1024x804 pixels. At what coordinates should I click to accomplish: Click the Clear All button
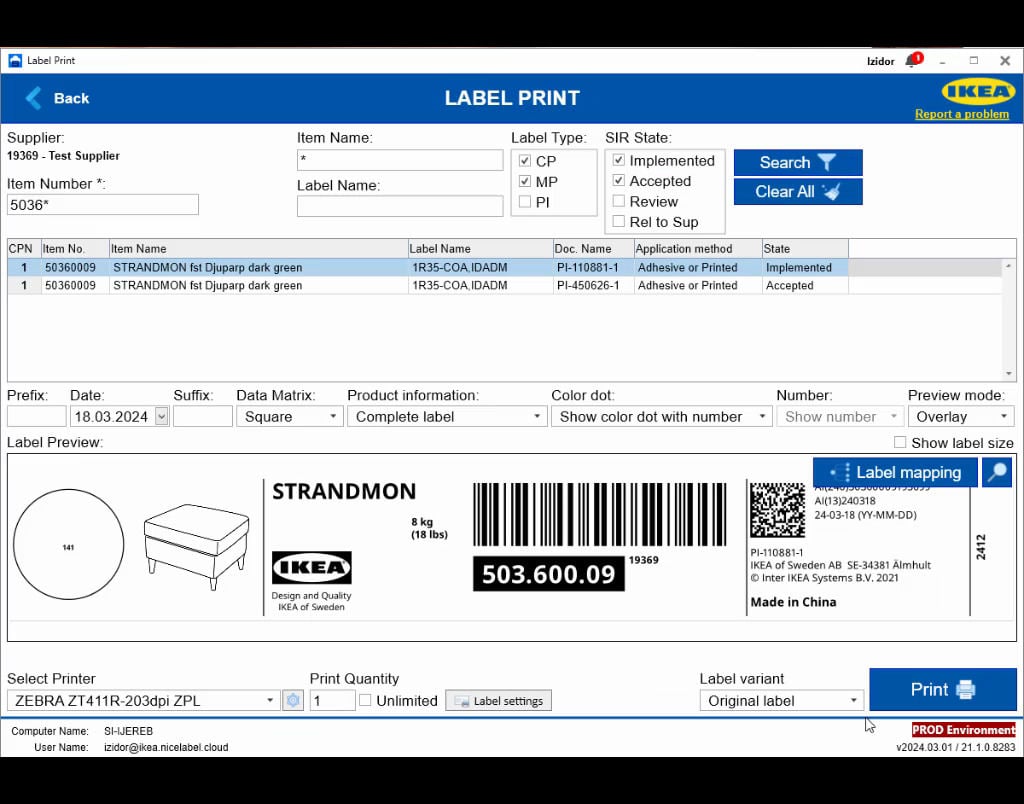point(797,192)
